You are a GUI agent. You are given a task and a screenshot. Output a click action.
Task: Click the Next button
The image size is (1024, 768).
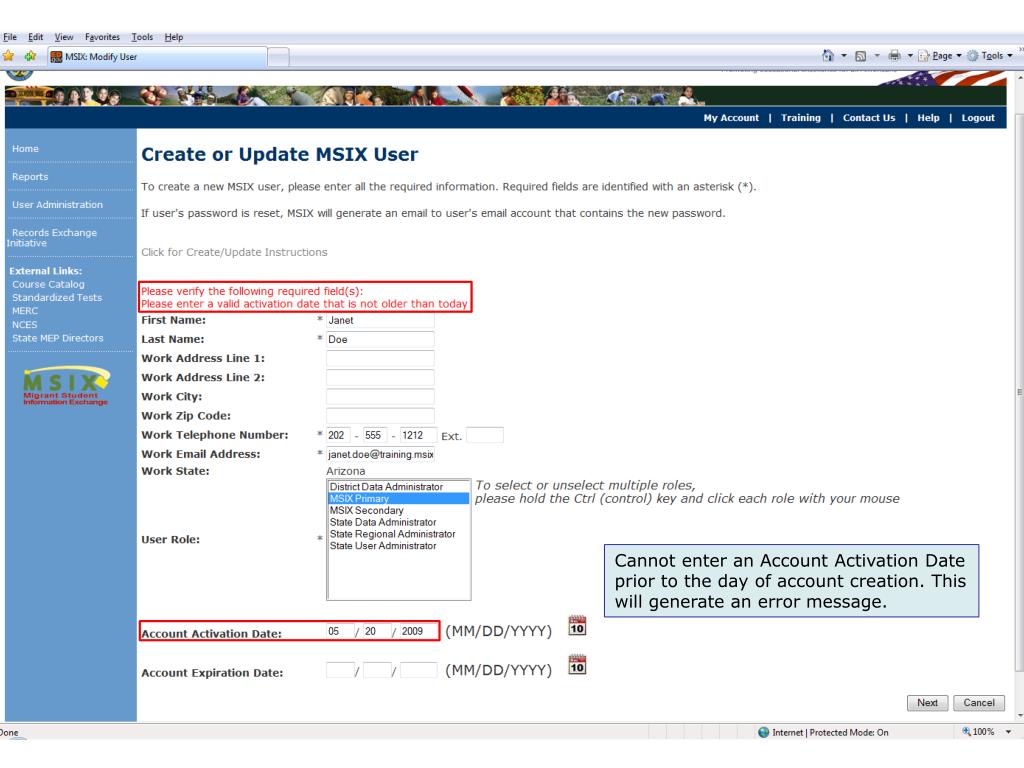tap(927, 703)
